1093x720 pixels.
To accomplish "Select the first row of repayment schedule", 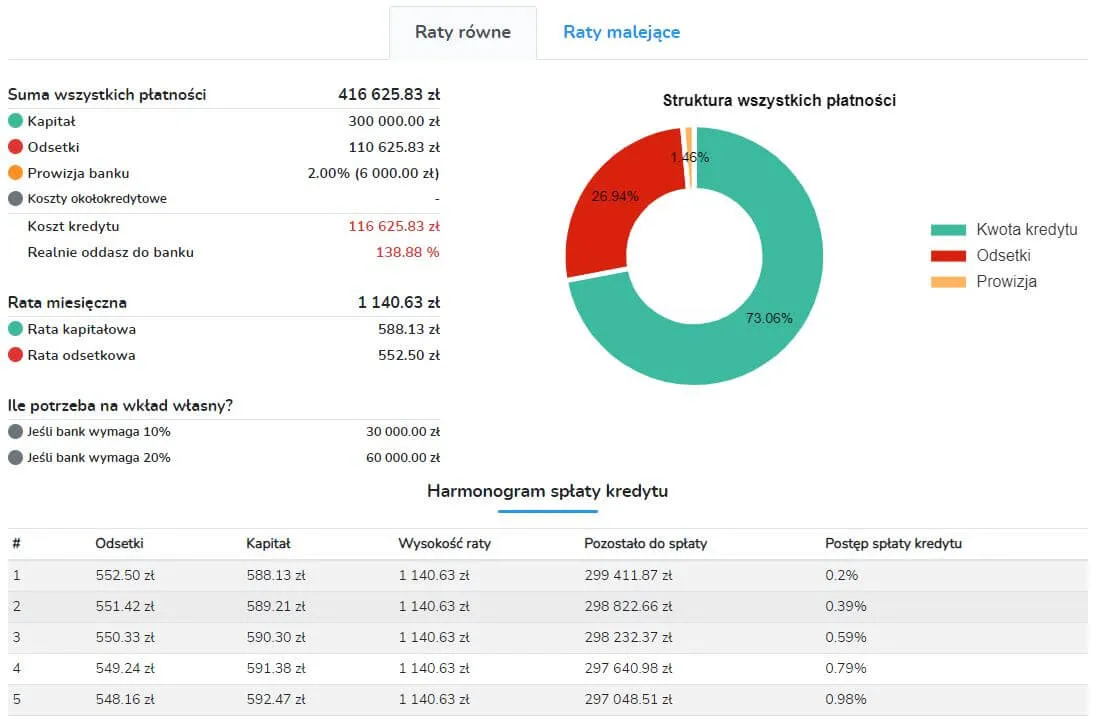I will 546,575.
